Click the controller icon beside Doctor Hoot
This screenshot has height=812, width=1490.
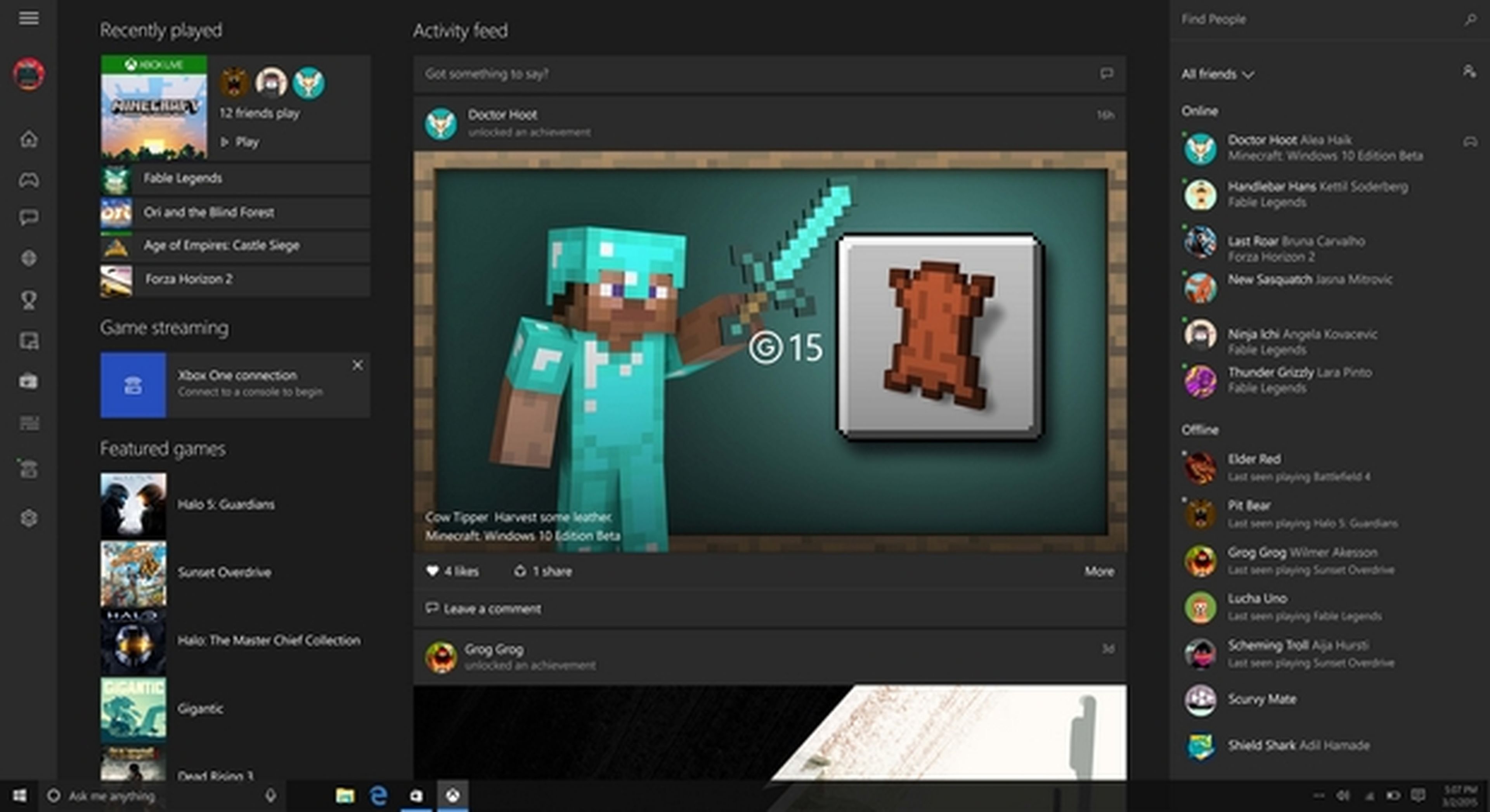(1470, 142)
